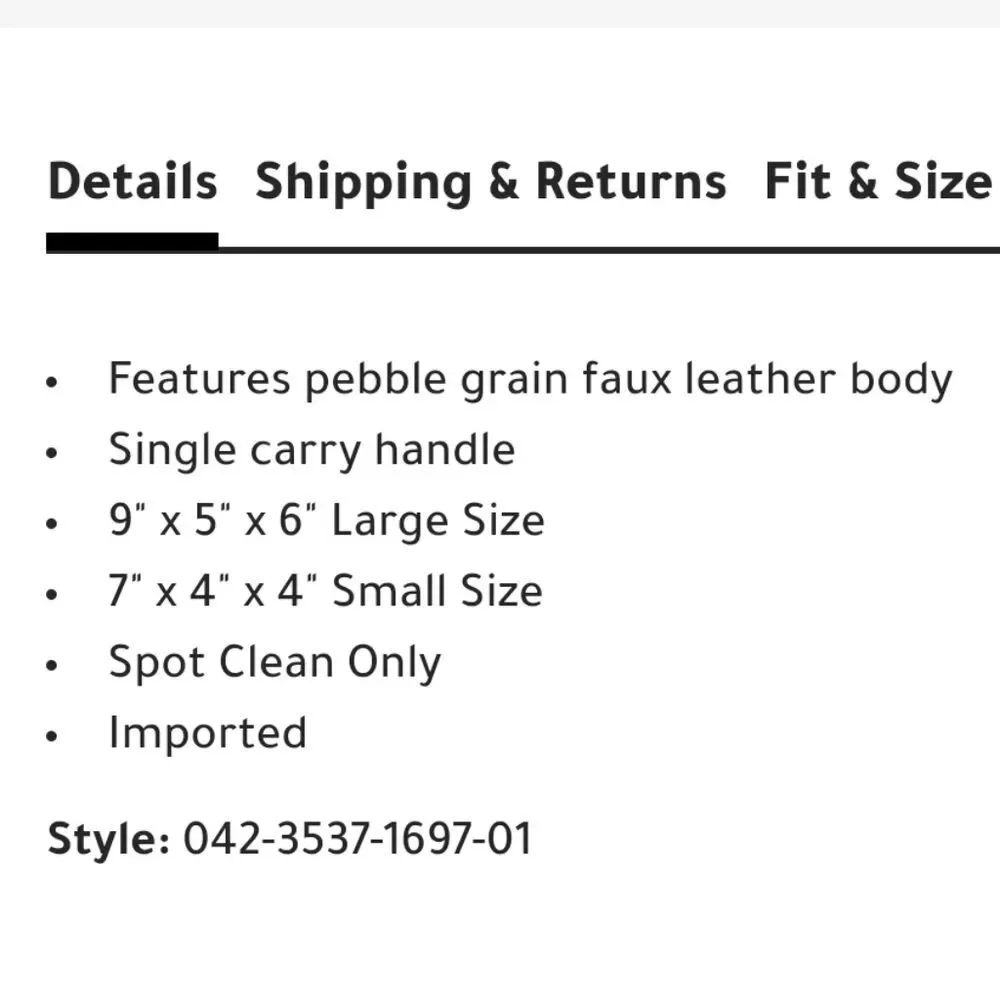
Task: Click the 'Imported' list item
Action: tap(208, 733)
